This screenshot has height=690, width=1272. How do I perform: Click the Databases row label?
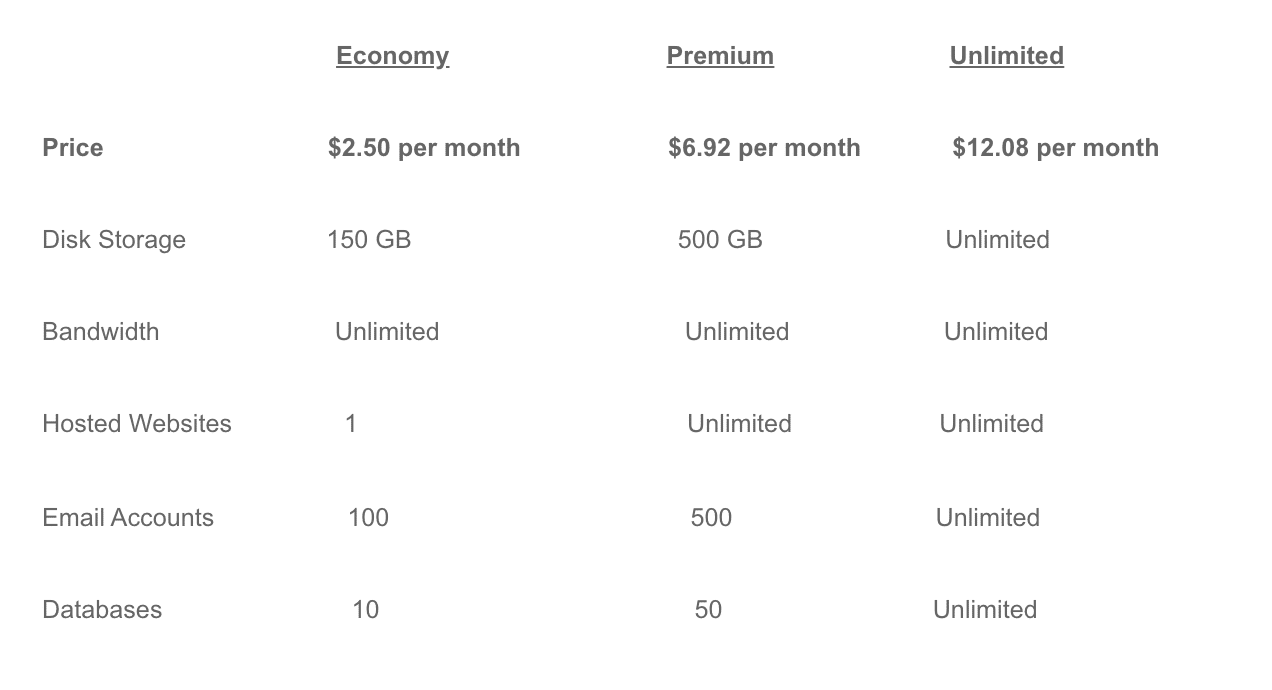point(102,610)
